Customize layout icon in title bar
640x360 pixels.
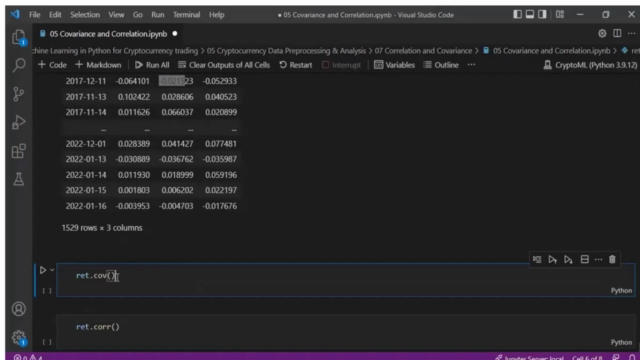[x=560, y=14]
